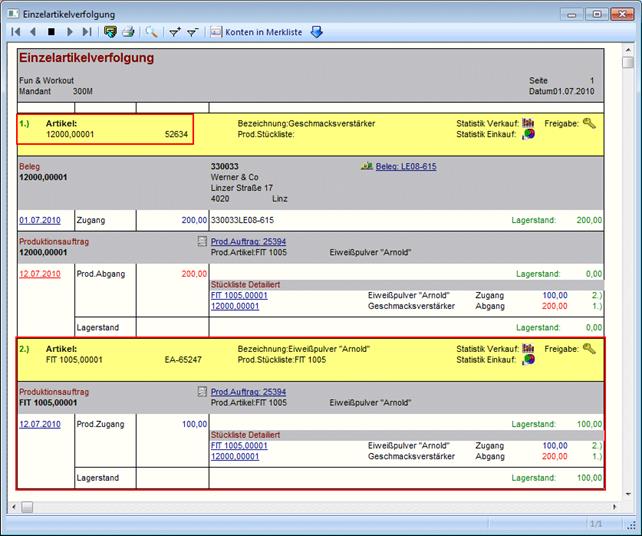This screenshot has height=536, width=642.
Task: Open Statistik Verkauf chart for article 12000,00001
Action: click(x=529, y=123)
